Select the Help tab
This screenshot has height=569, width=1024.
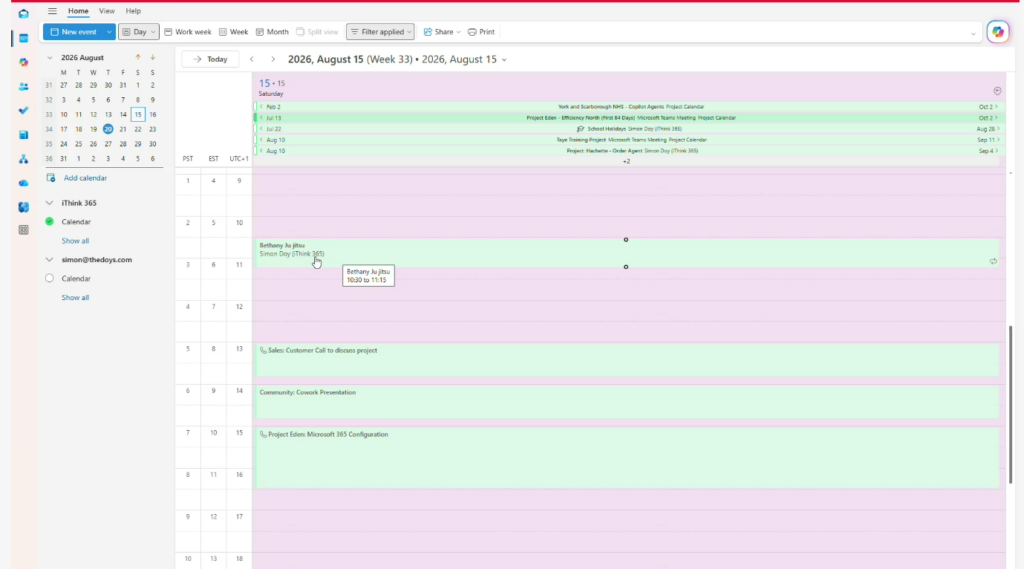tap(133, 11)
